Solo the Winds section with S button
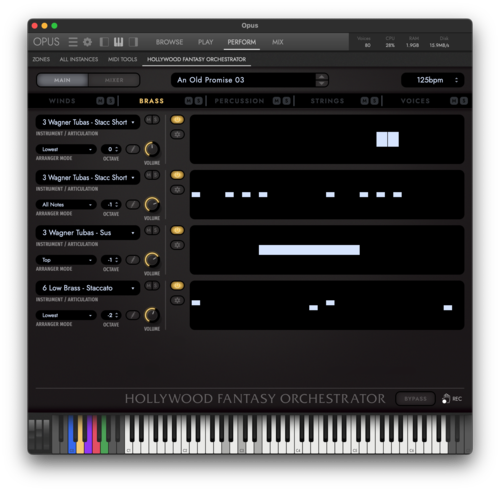 point(110,101)
